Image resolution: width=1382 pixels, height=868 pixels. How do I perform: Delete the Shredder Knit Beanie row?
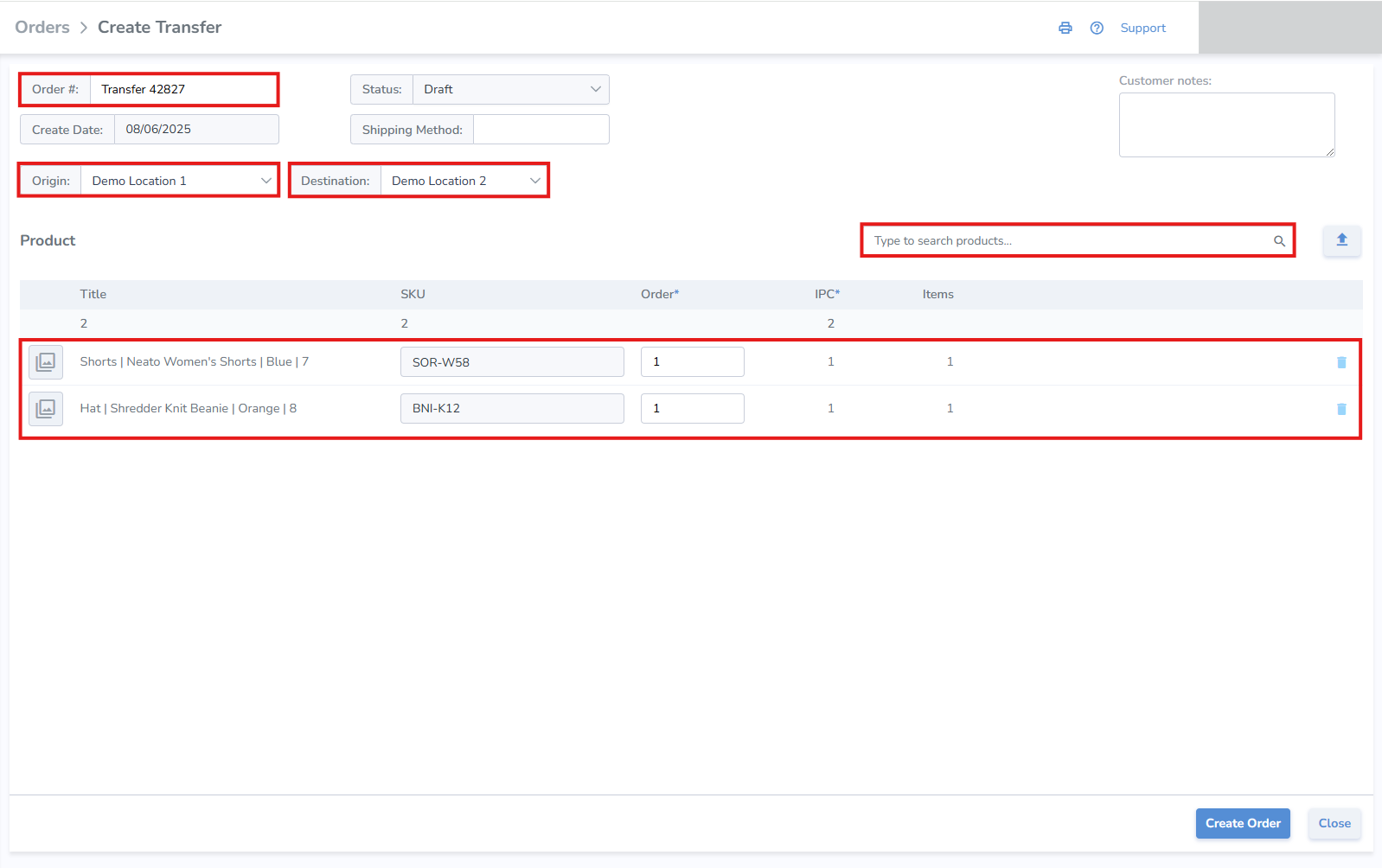[1341, 409]
